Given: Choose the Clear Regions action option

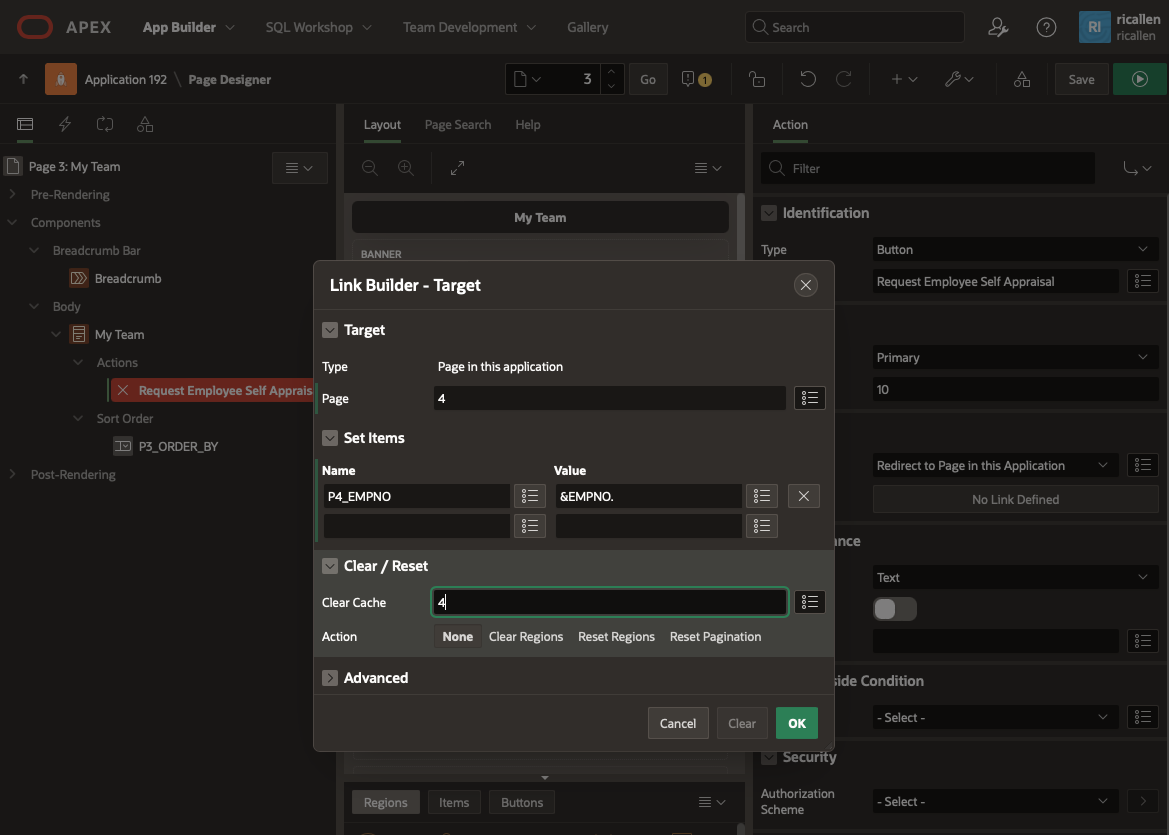Looking at the screenshot, I should 526,637.
